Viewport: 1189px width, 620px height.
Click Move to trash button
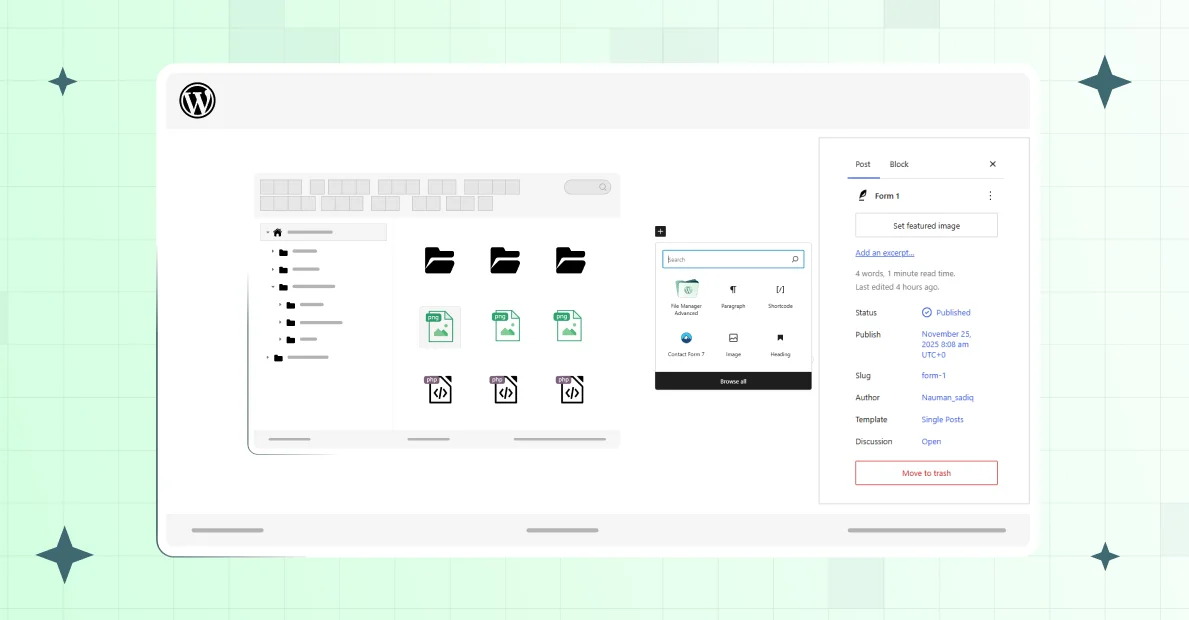[x=926, y=473]
